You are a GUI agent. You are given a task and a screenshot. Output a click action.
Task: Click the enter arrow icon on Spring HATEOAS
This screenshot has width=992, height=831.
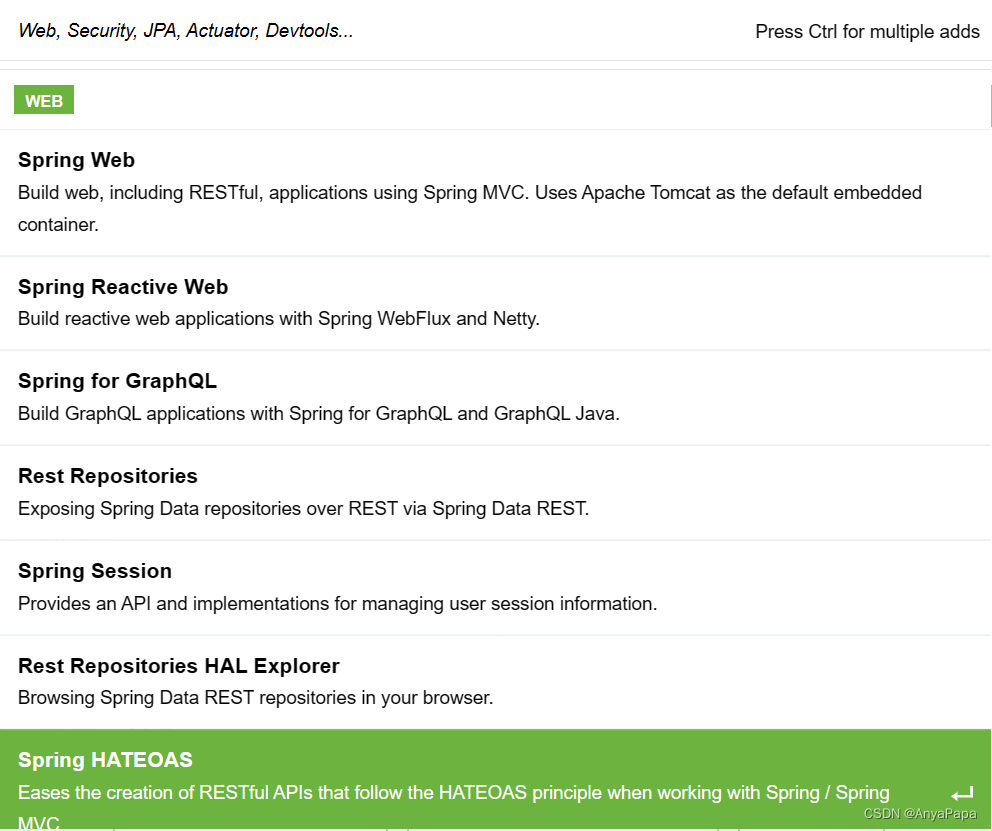tap(962, 793)
